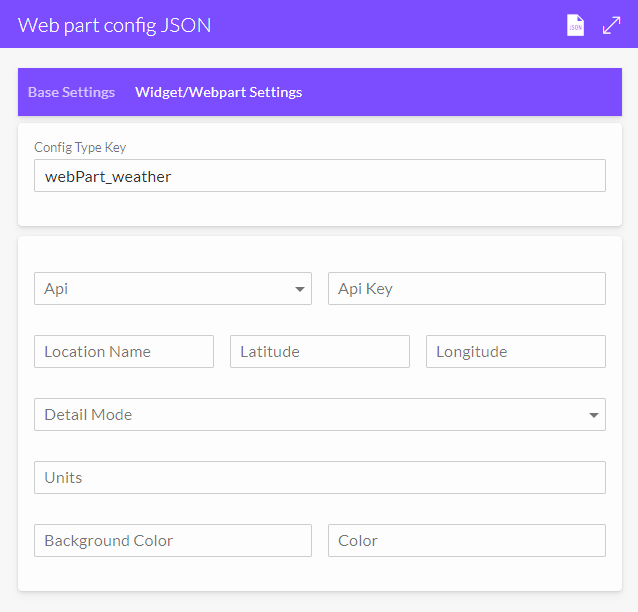
Task: Click the expand fullscreen arrows icon
Action: coord(612,25)
